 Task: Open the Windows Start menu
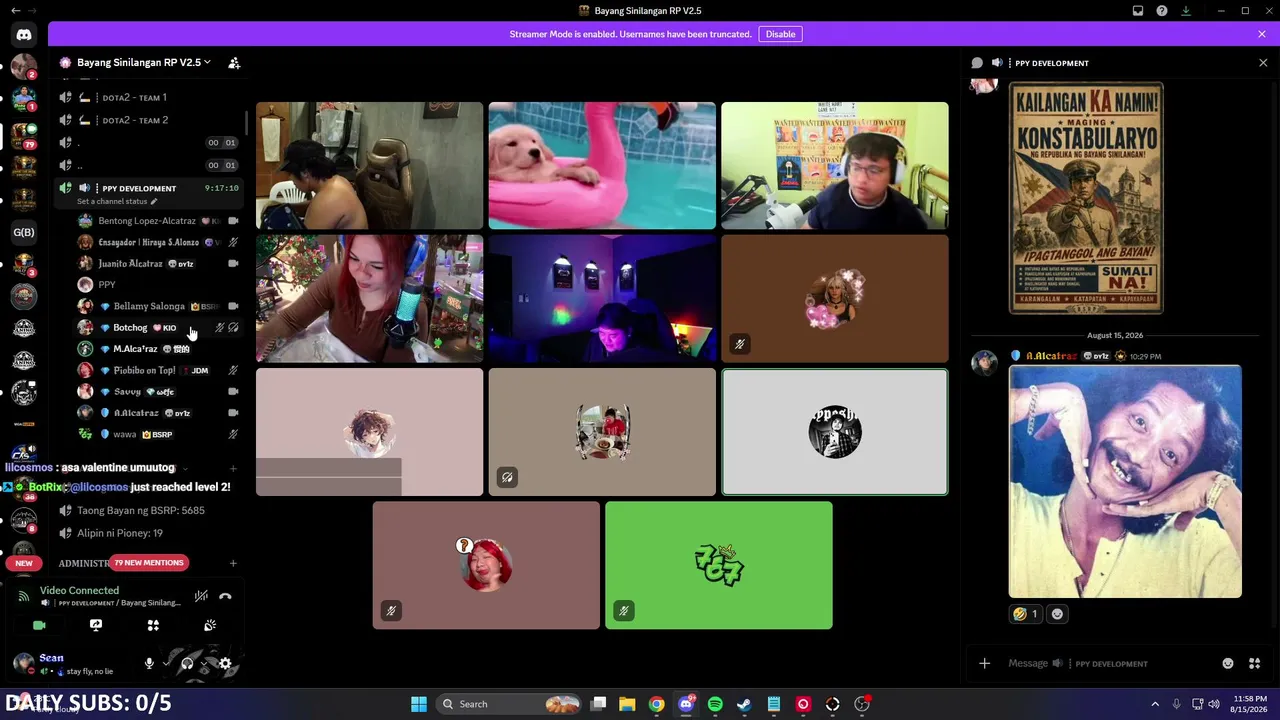click(419, 704)
